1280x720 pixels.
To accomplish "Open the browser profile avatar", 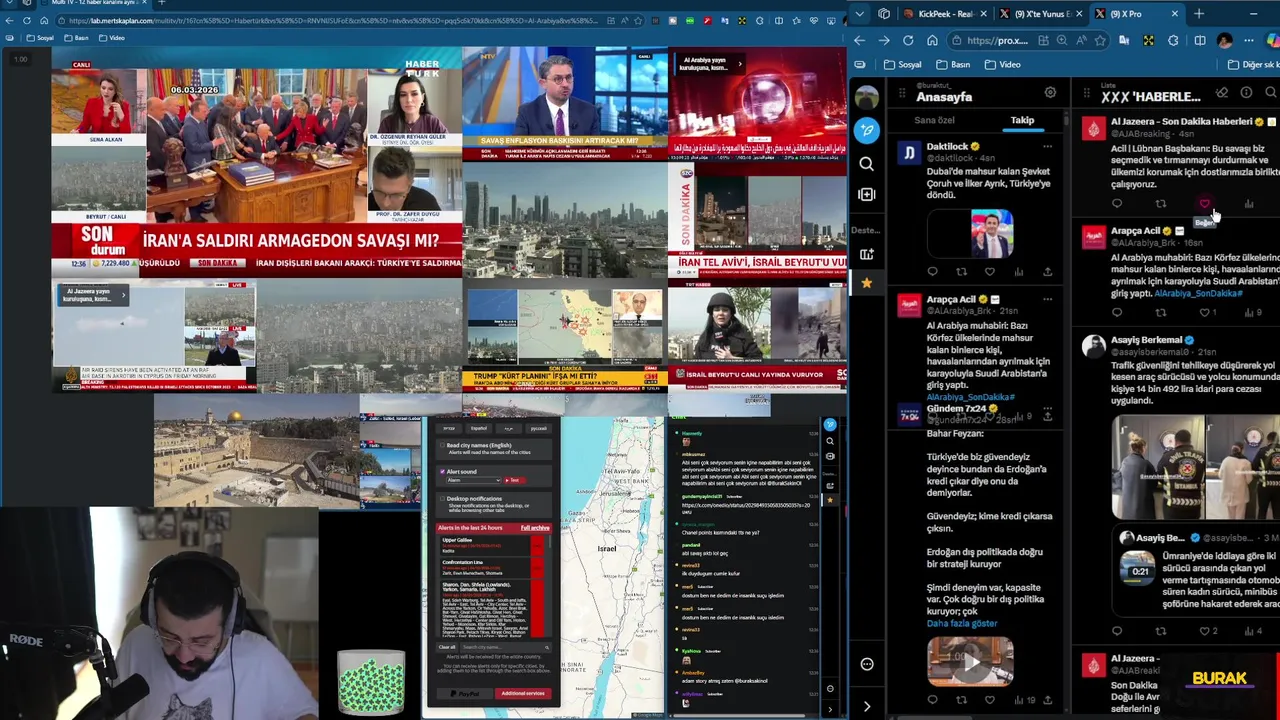I will 1225,40.
